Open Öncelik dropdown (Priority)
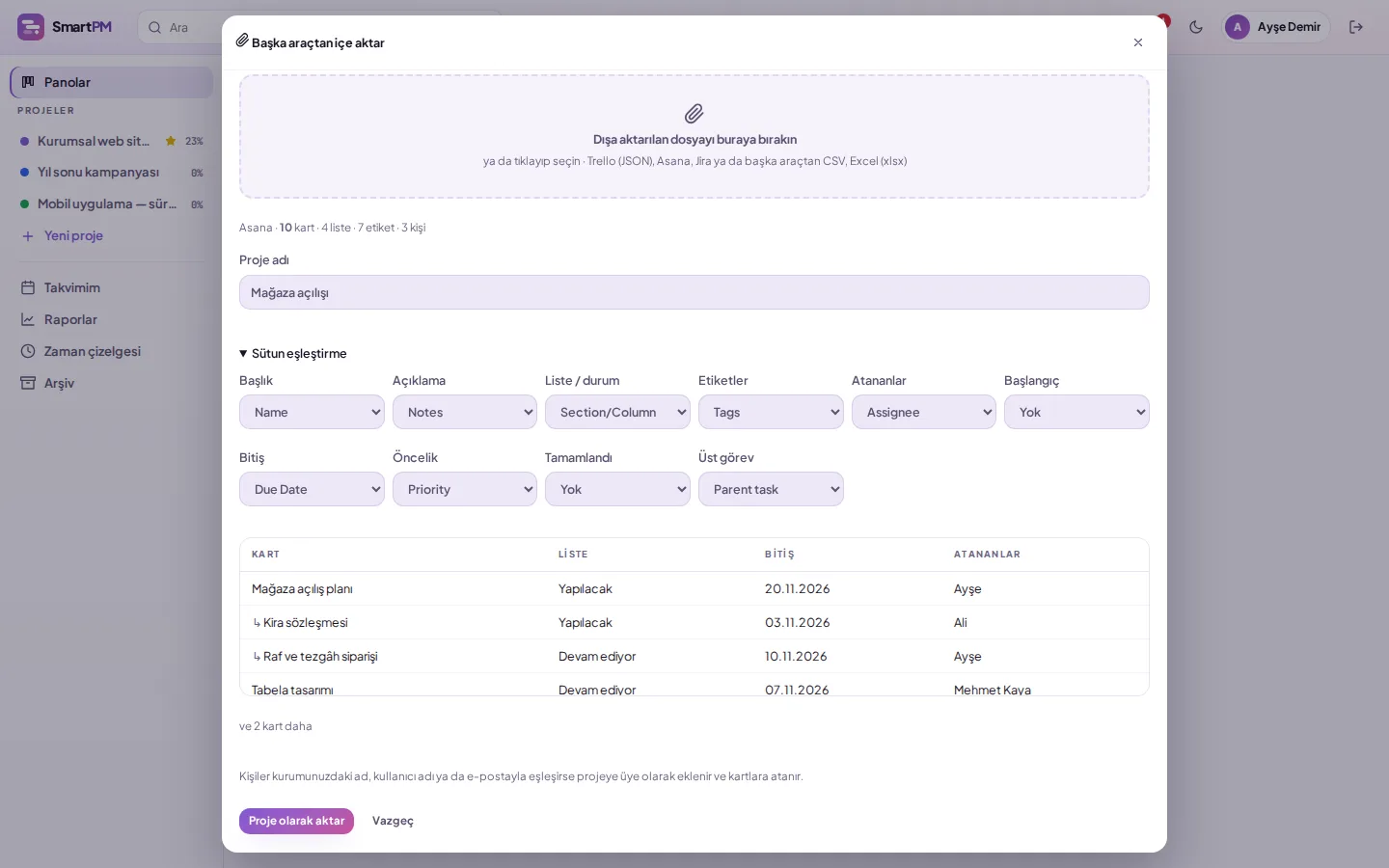 465,489
